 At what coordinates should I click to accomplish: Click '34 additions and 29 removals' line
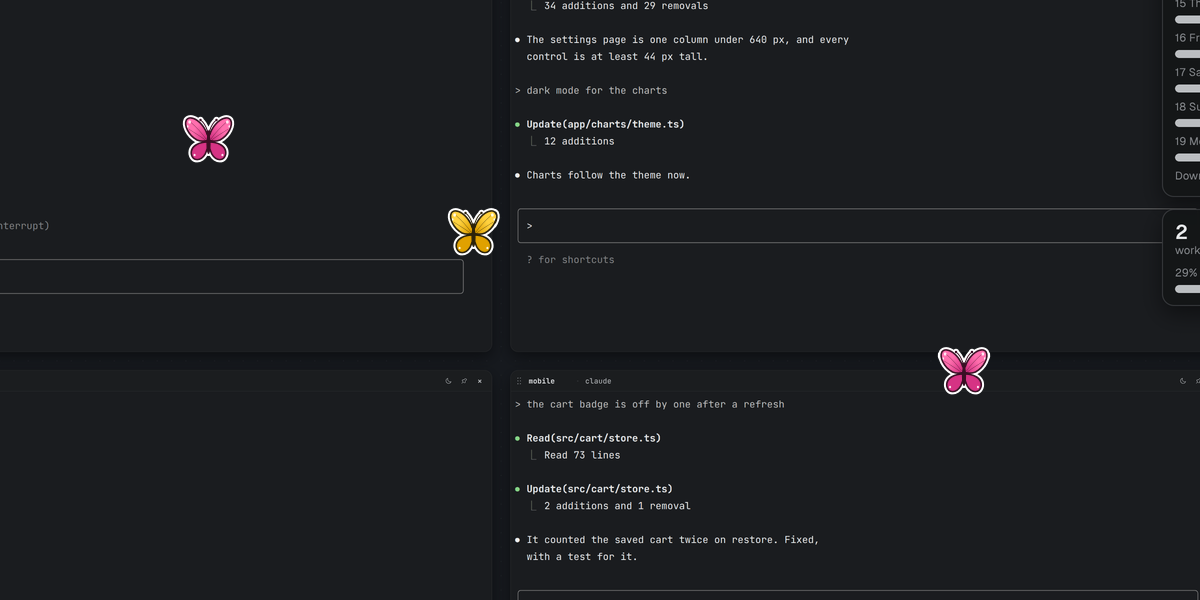[626, 6]
